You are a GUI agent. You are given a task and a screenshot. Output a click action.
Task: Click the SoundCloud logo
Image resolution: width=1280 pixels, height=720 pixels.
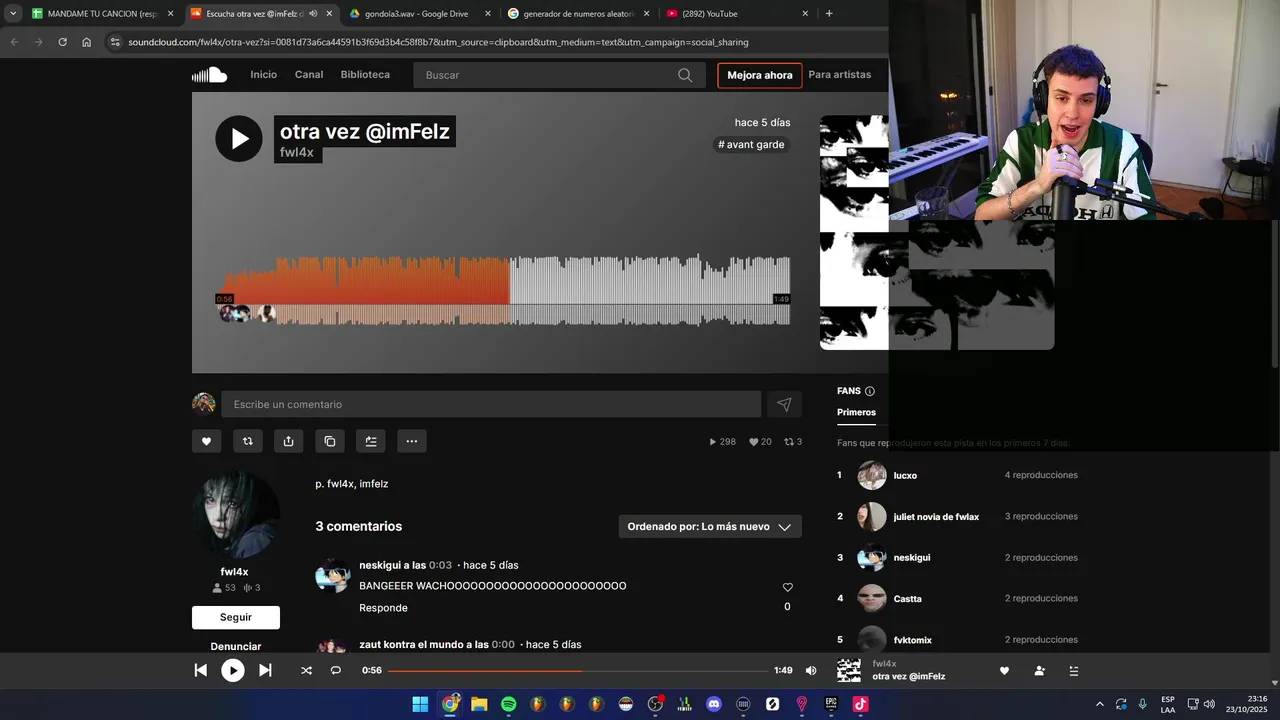[210, 75]
